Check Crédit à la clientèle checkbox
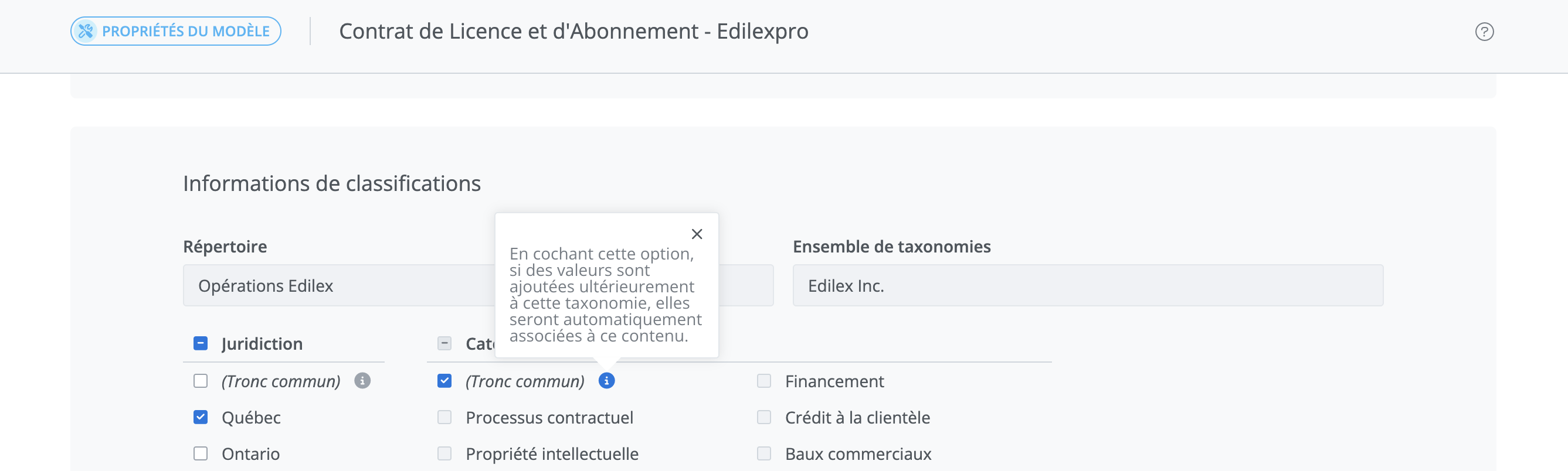Viewport: 1568px width, 471px height. 764,418
